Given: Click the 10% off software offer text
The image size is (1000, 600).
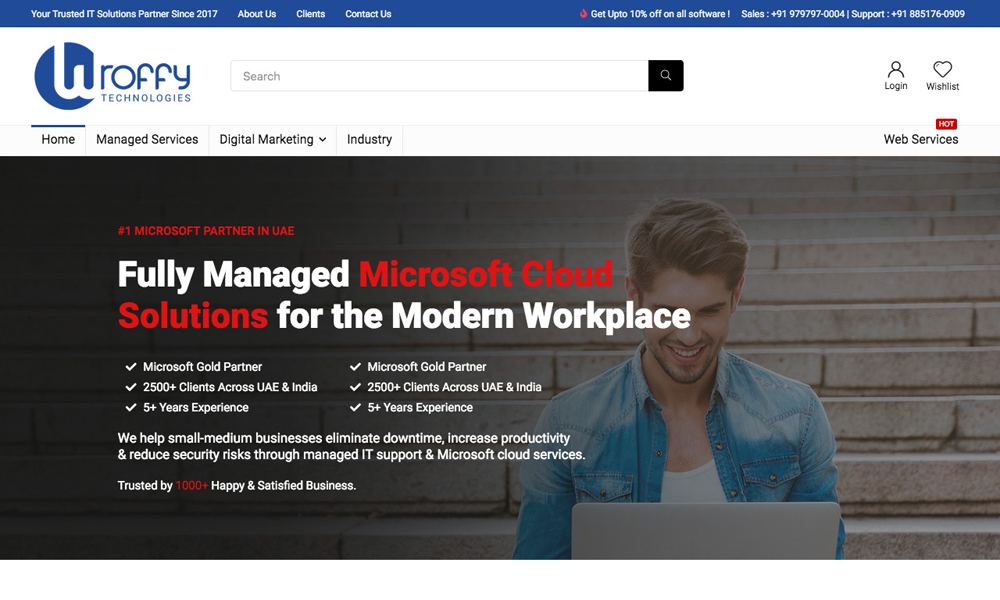Looking at the screenshot, I should coord(660,14).
